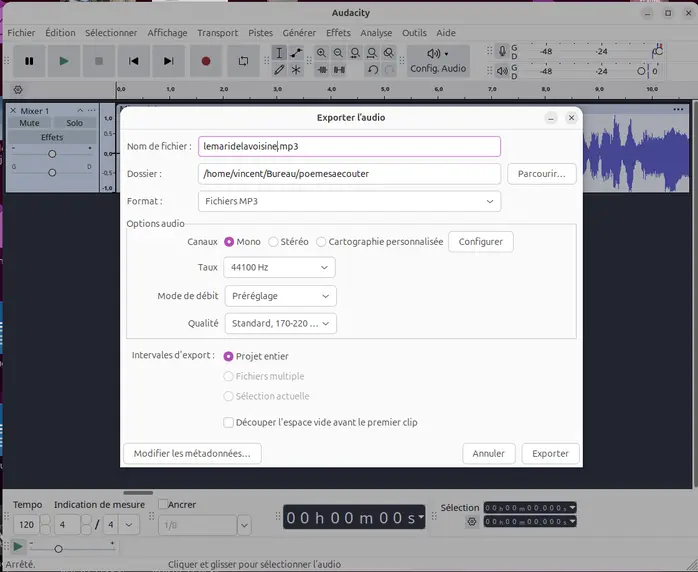
Task: Select the Mono channel option
Action: pyautogui.click(x=229, y=242)
